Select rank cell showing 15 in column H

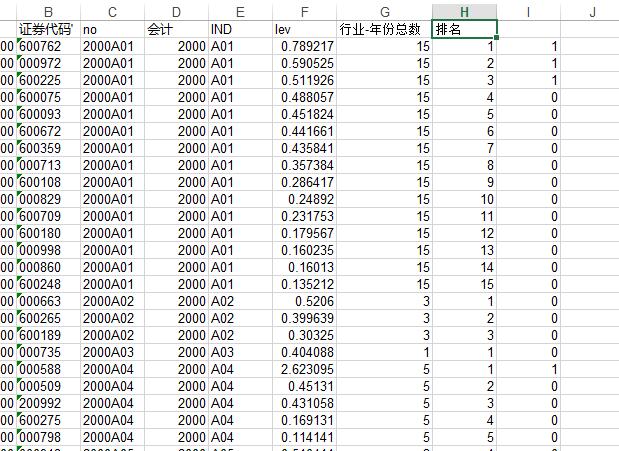(464, 284)
